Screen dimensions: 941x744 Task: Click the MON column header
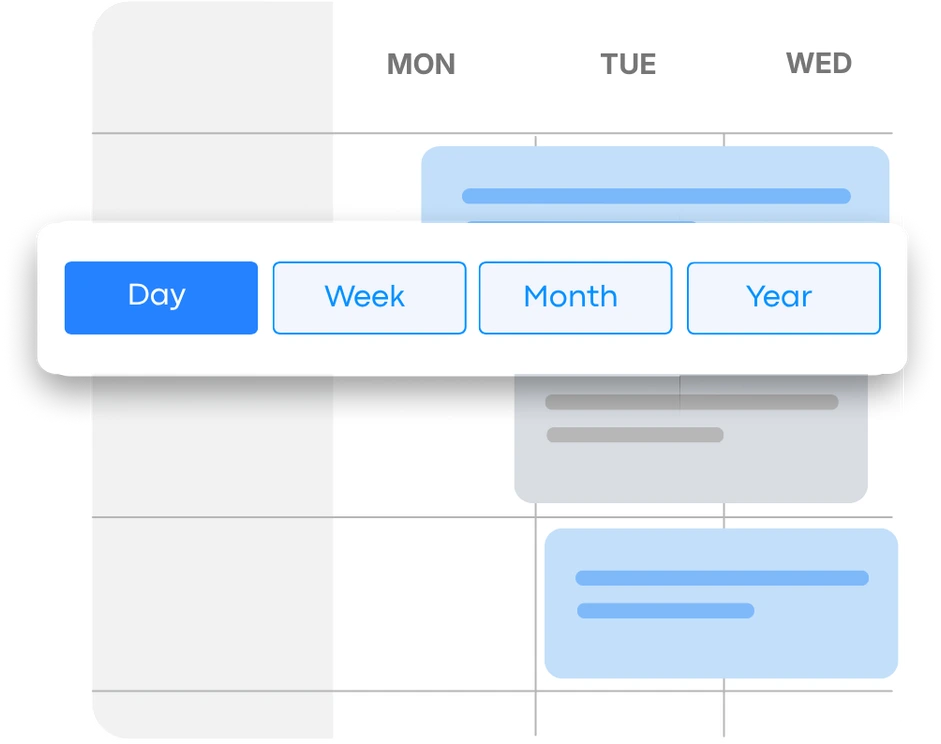click(420, 64)
